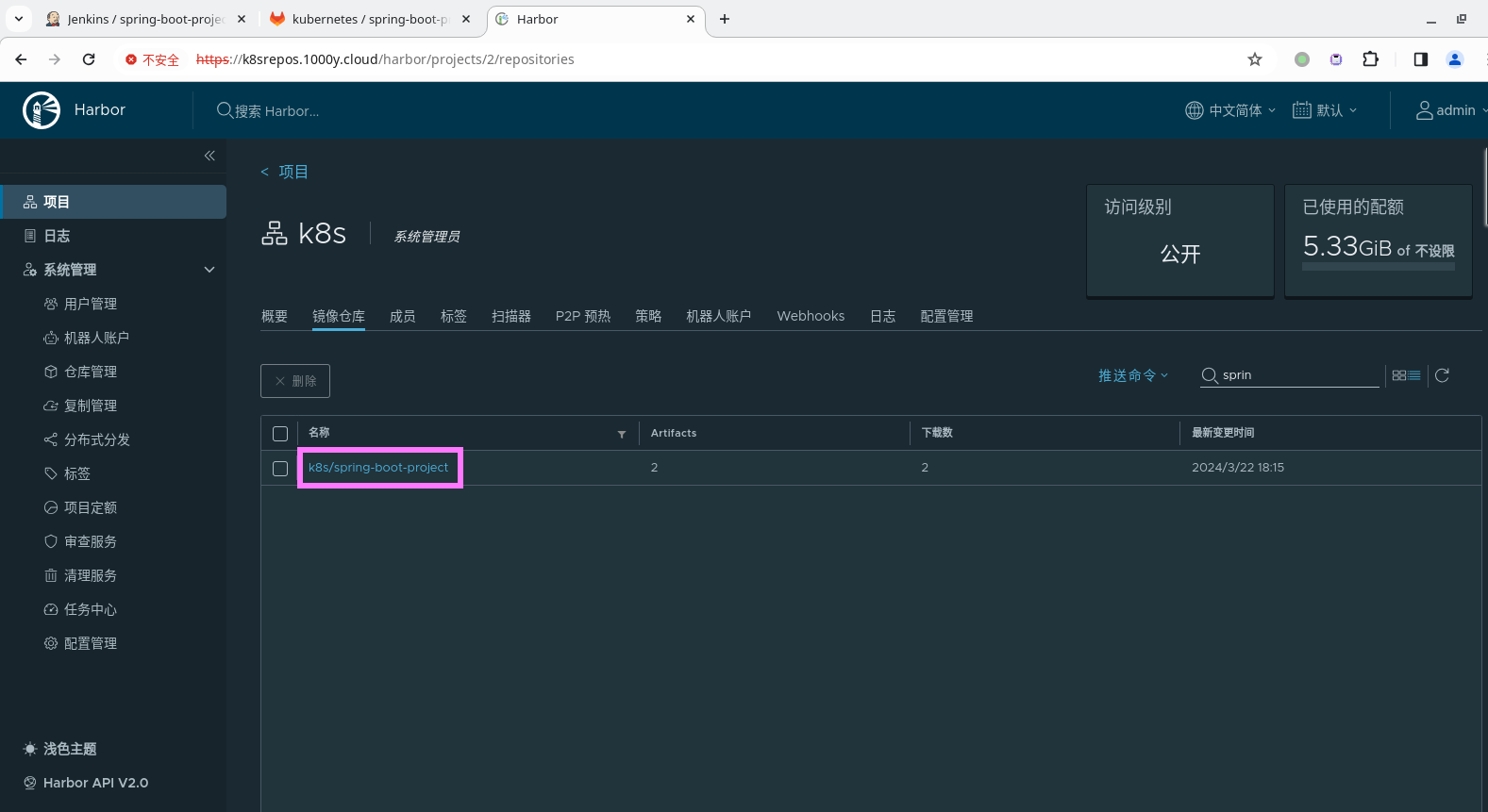Sort by Artifacts column header
Viewport: 1488px width, 812px height.
click(x=674, y=433)
